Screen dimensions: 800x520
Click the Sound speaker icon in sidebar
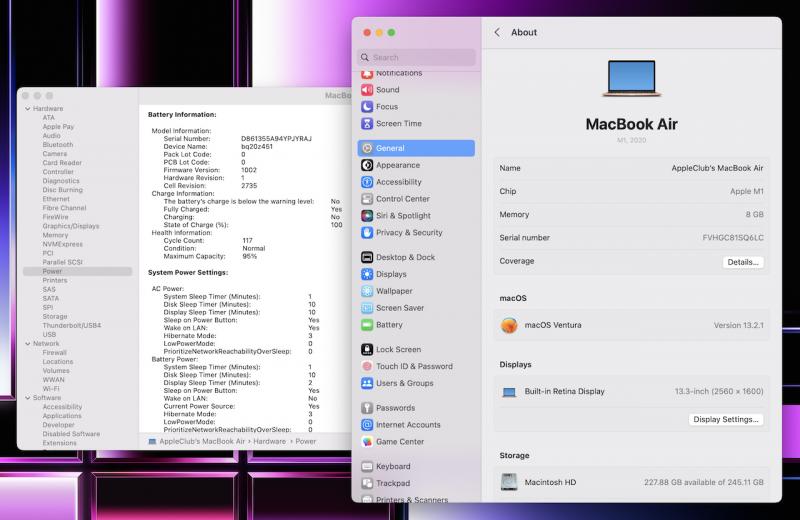coord(367,90)
